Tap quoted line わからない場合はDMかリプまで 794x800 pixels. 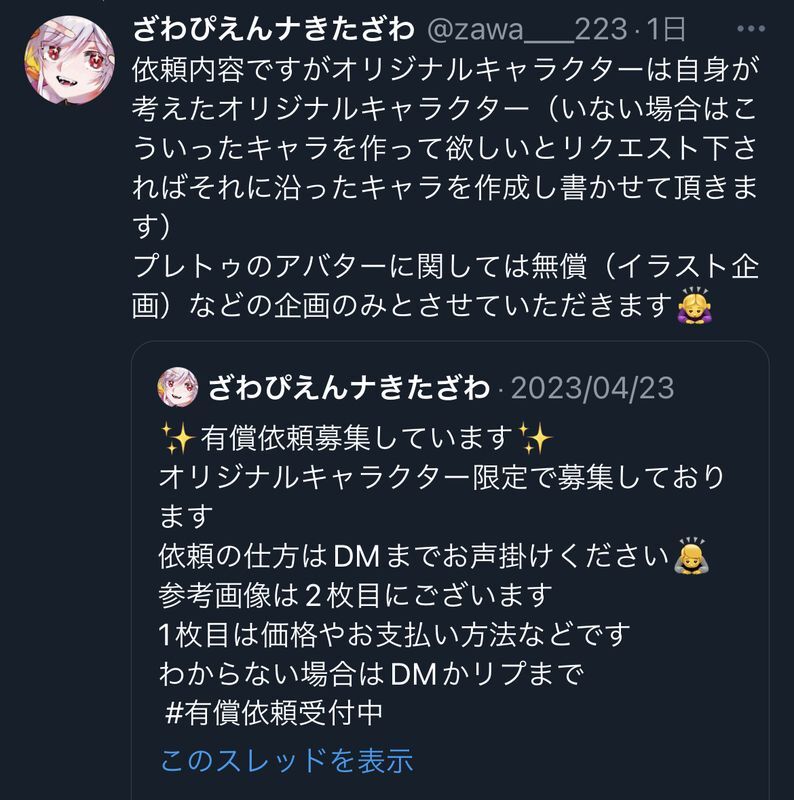tap(371, 673)
